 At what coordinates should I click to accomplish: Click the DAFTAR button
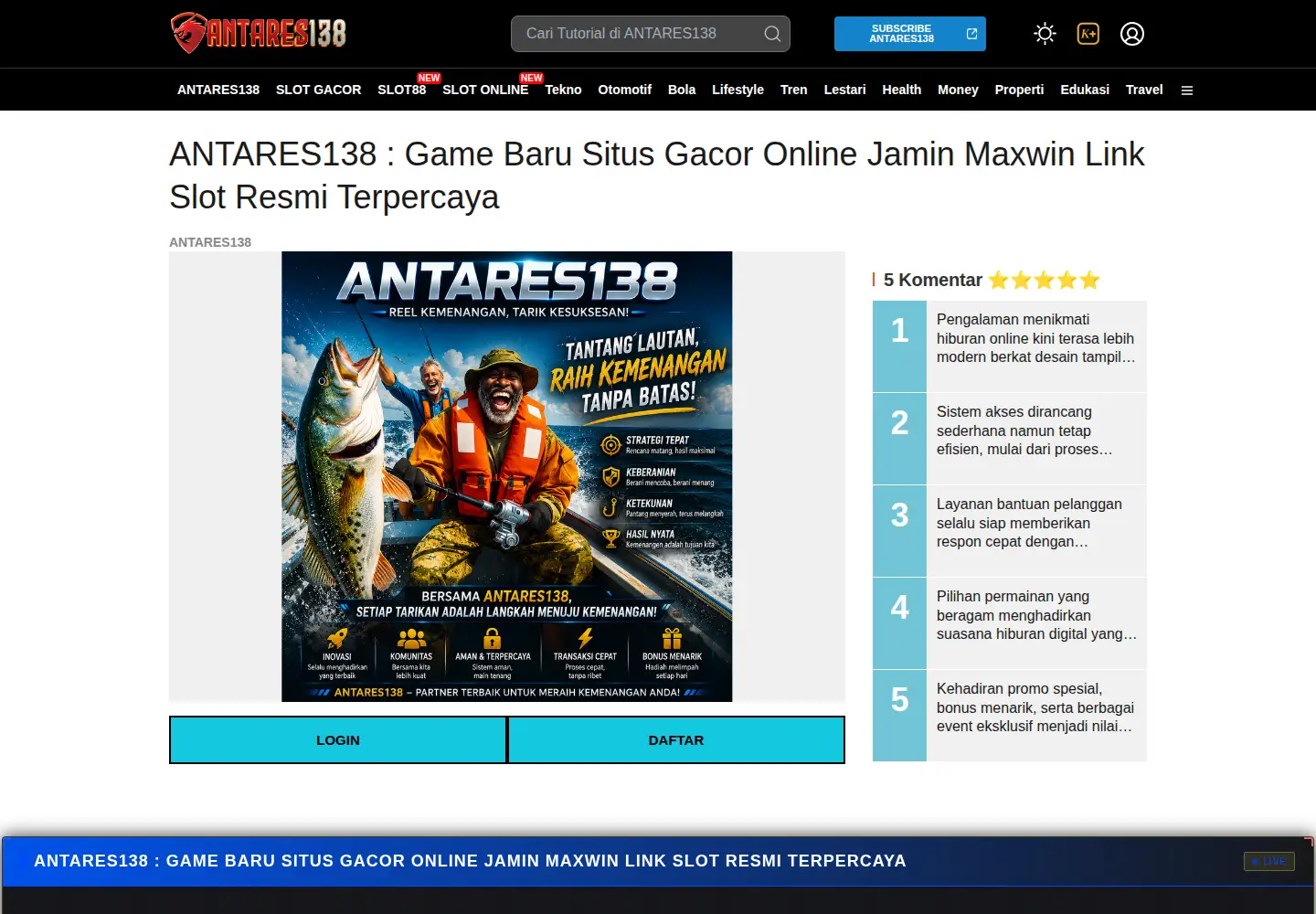pyautogui.click(x=676, y=740)
